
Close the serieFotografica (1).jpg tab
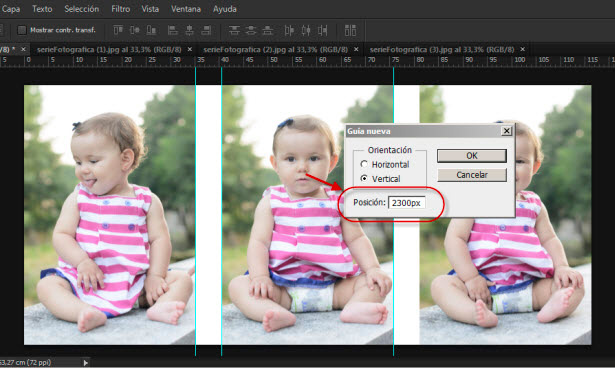tap(190, 49)
